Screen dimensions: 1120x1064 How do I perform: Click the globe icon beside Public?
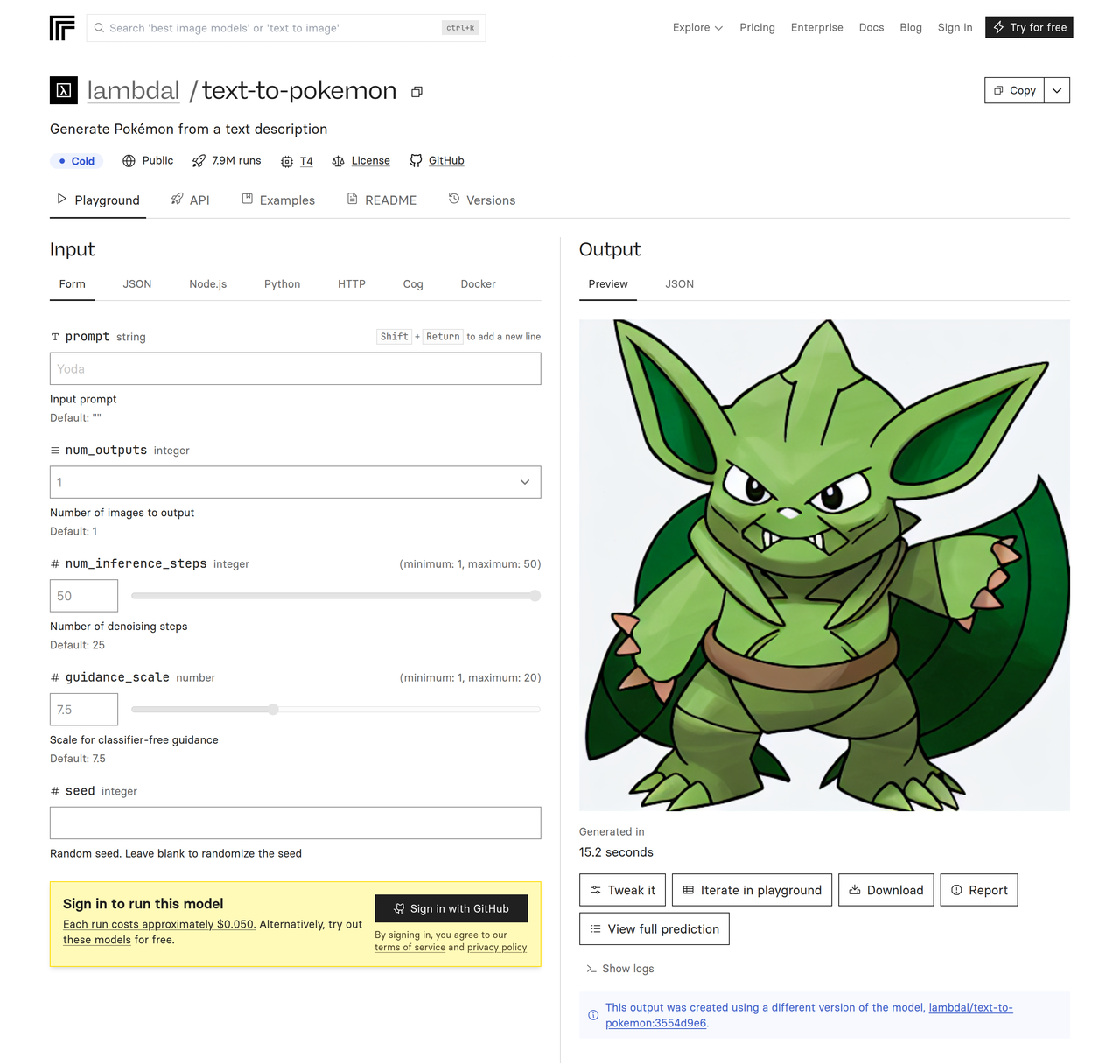(x=129, y=161)
